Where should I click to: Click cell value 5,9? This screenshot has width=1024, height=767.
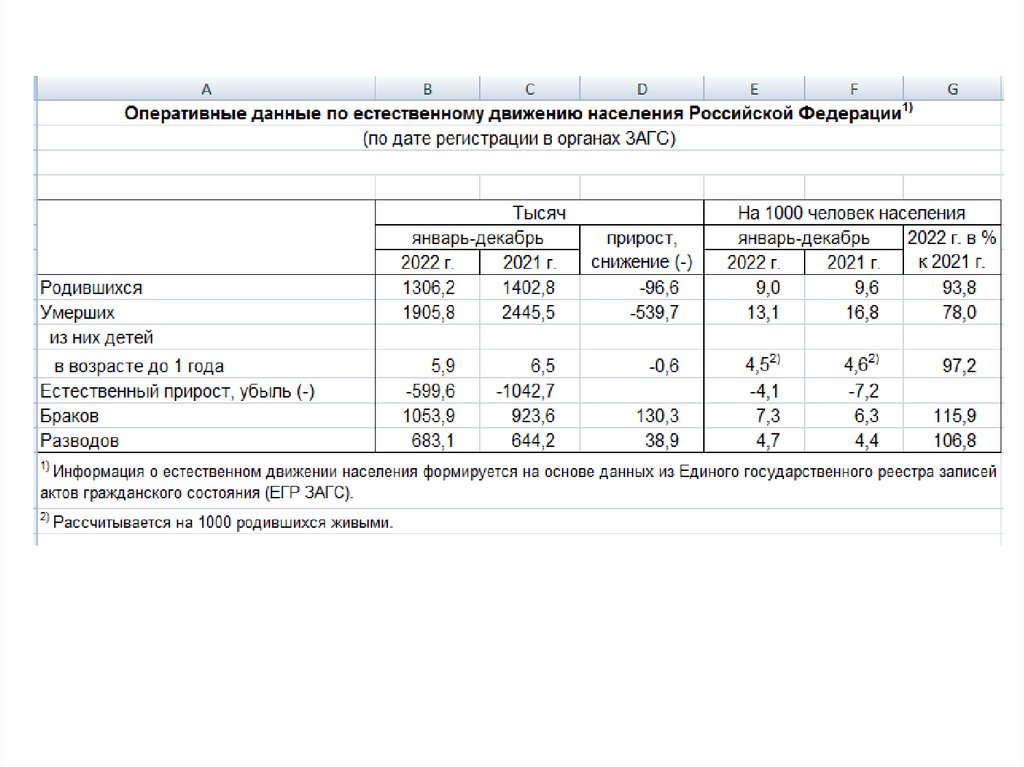[443, 365]
